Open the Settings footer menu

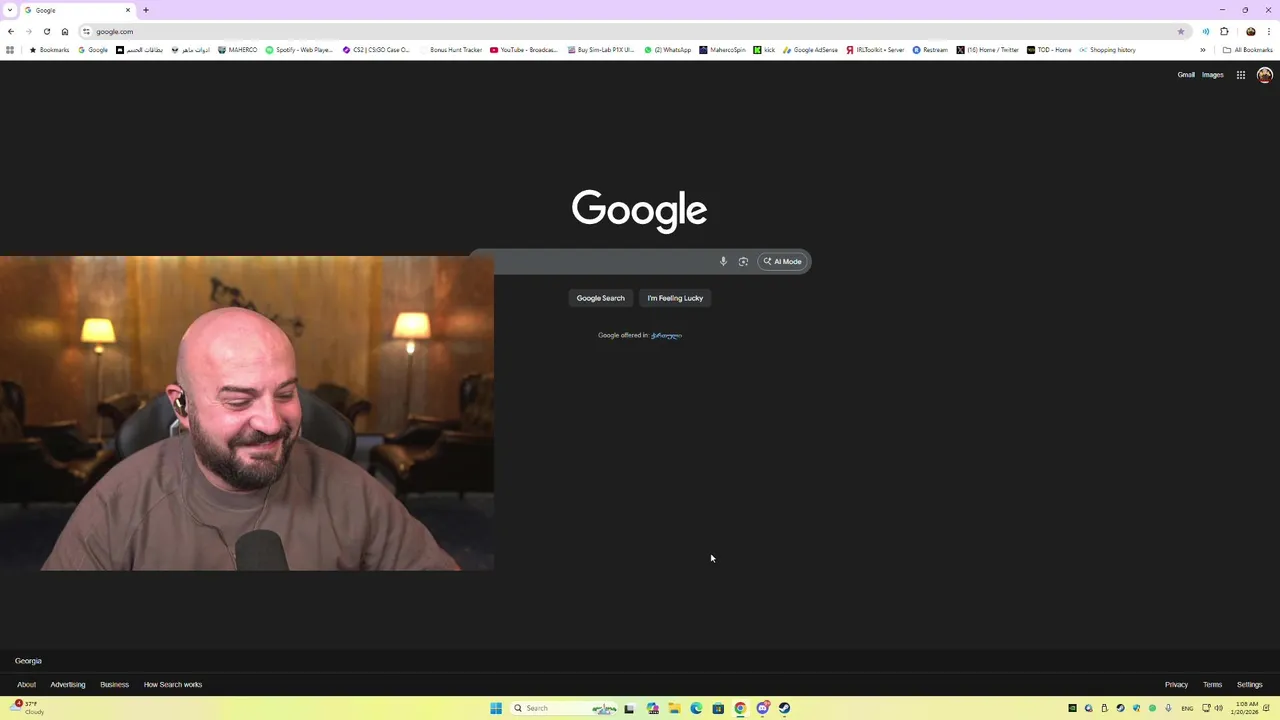click(1250, 685)
